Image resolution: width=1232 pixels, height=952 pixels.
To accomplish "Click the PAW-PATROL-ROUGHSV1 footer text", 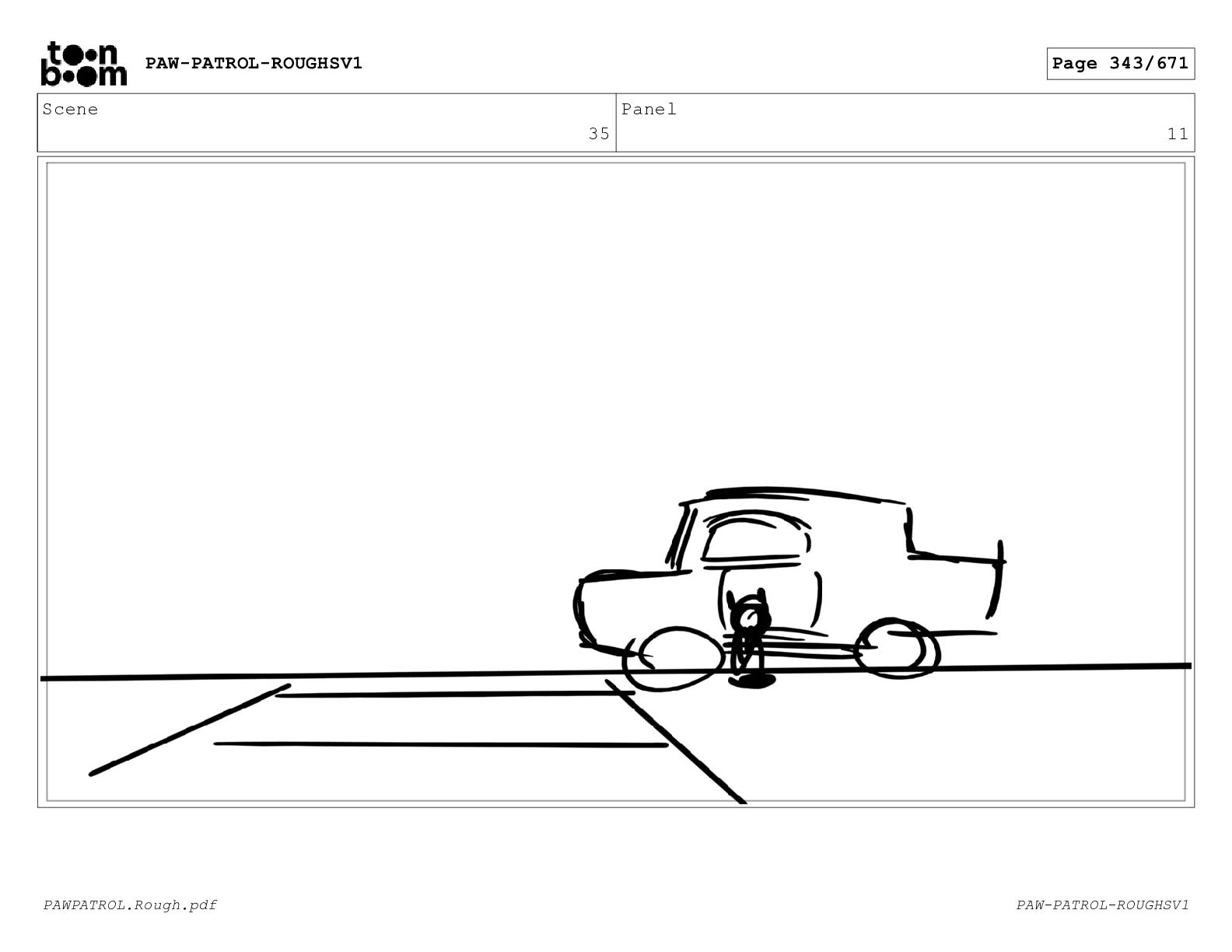I will tap(1102, 905).
